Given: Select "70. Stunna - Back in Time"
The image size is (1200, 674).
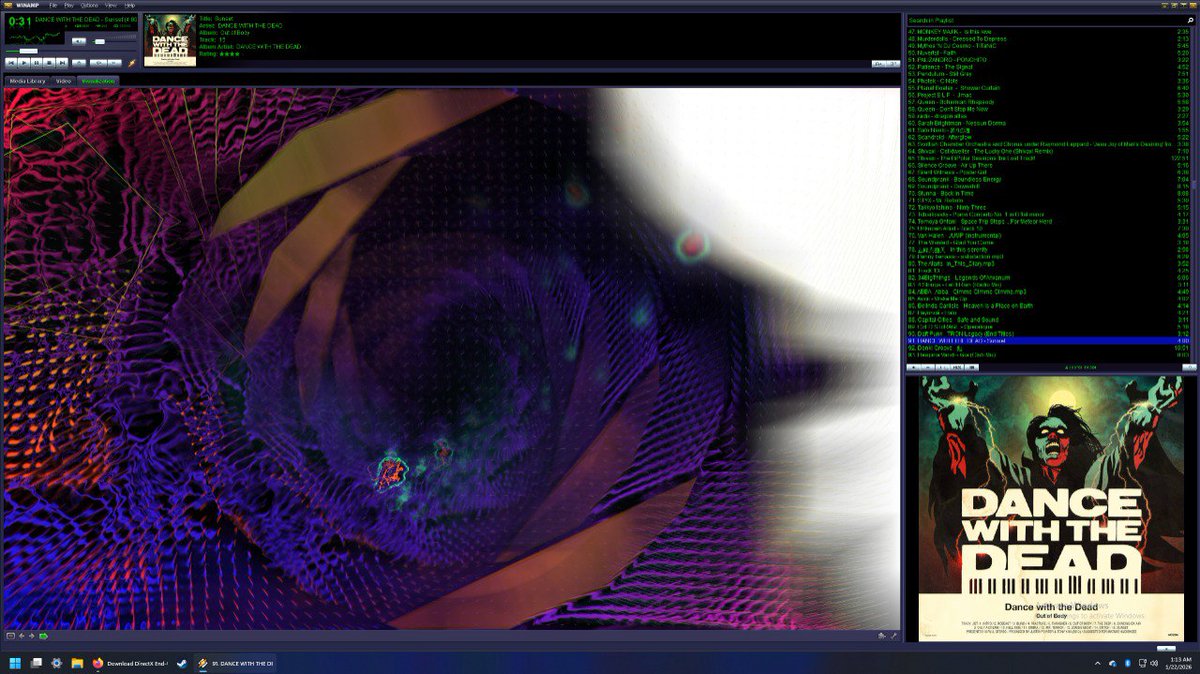Looking at the screenshot, I should click(1047, 193).
